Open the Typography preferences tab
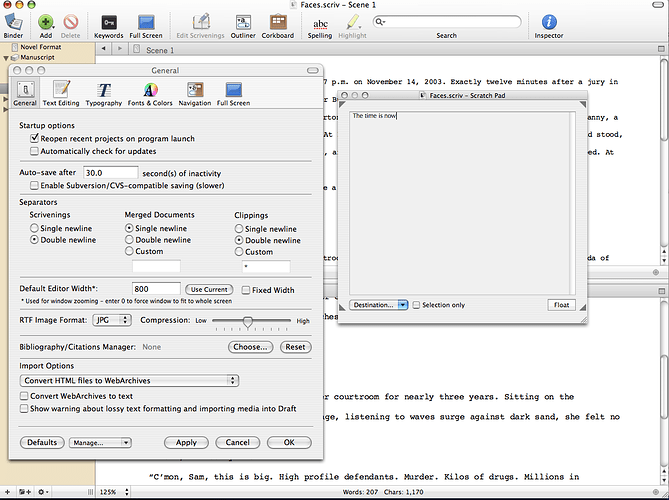Image resolution: width=669 pixels, height=500 pixels. (104, 93)
